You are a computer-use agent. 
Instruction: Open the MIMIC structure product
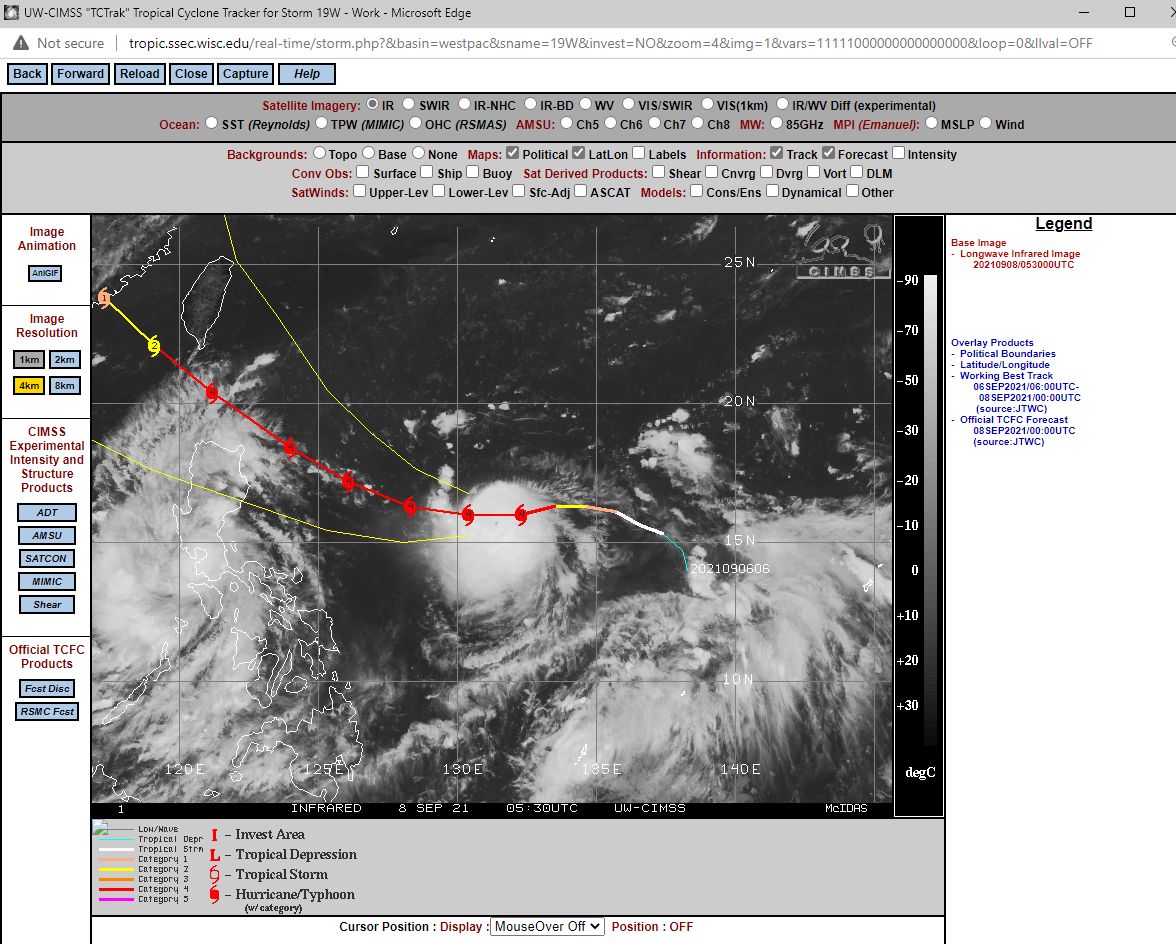pyautogui.click(x=46, y=581)
